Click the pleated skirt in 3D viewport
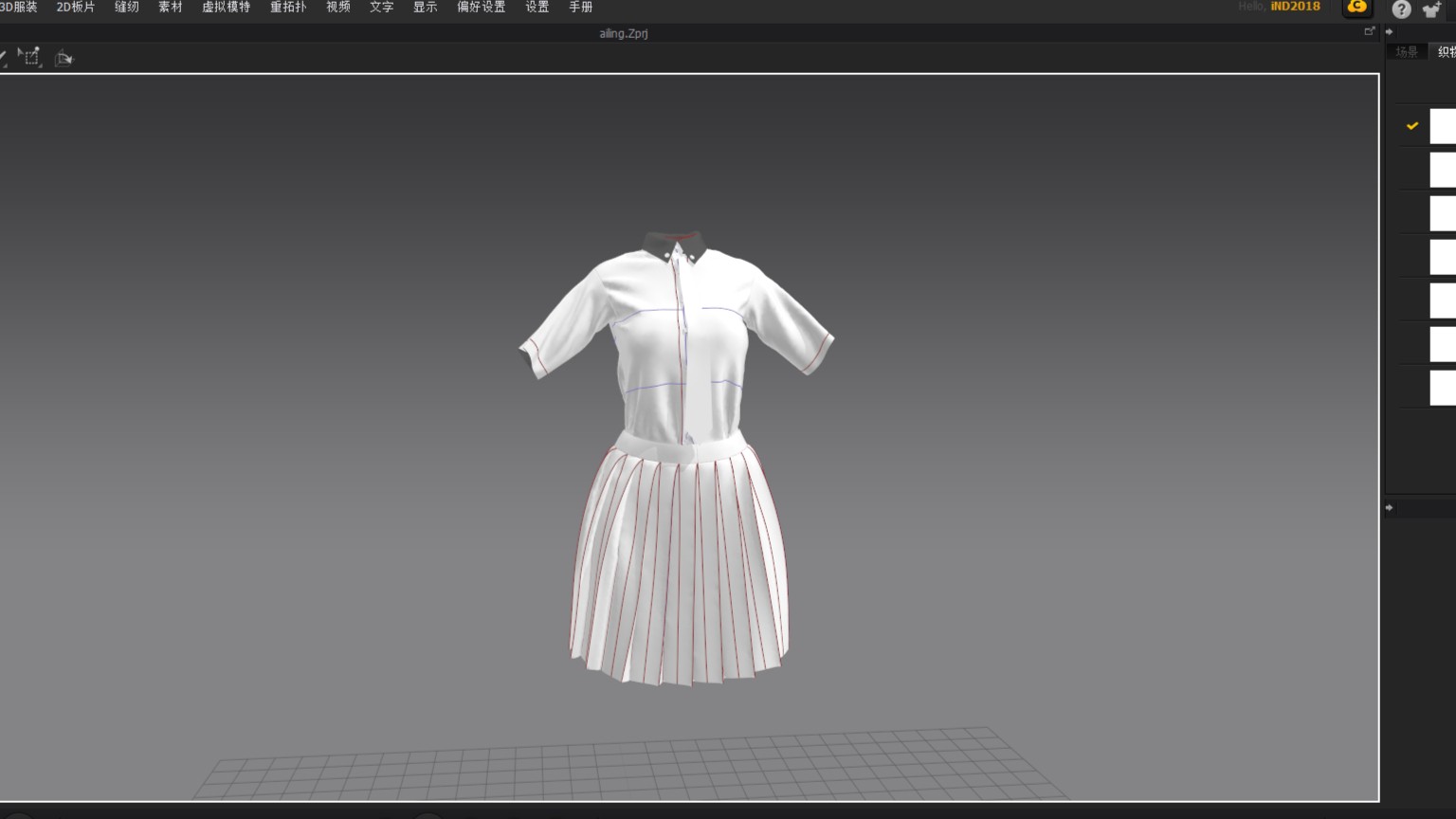The image size is (1456, 819). click(x=680, y=569)
